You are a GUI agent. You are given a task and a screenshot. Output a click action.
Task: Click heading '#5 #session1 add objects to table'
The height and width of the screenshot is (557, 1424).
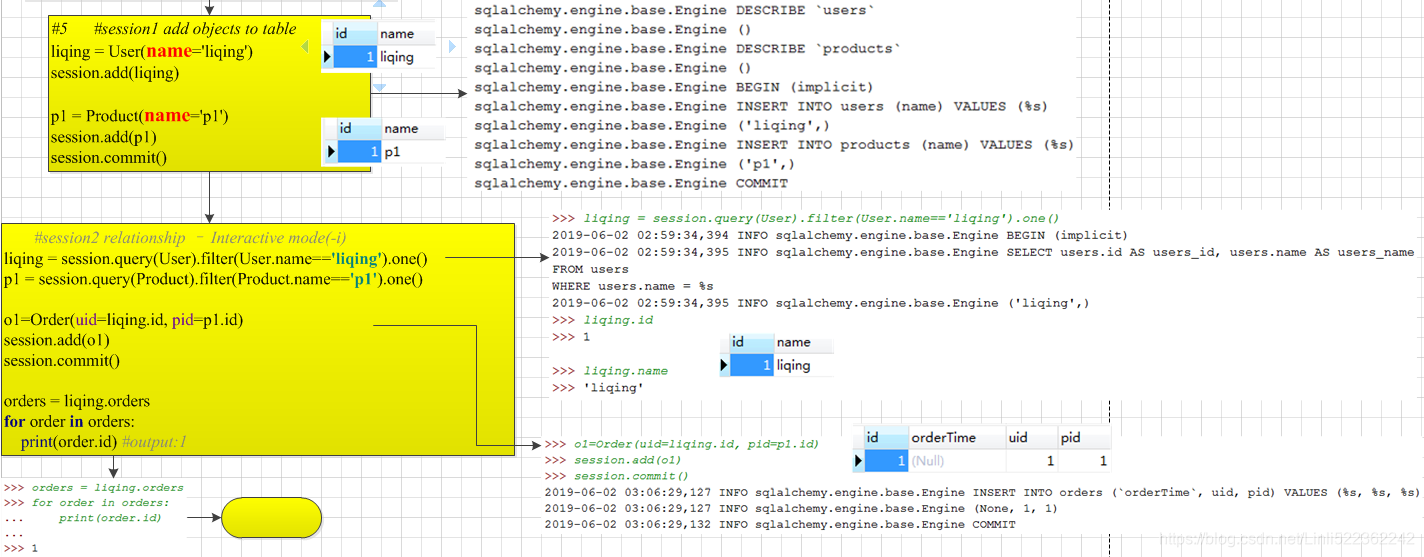(x=174, y=29)
